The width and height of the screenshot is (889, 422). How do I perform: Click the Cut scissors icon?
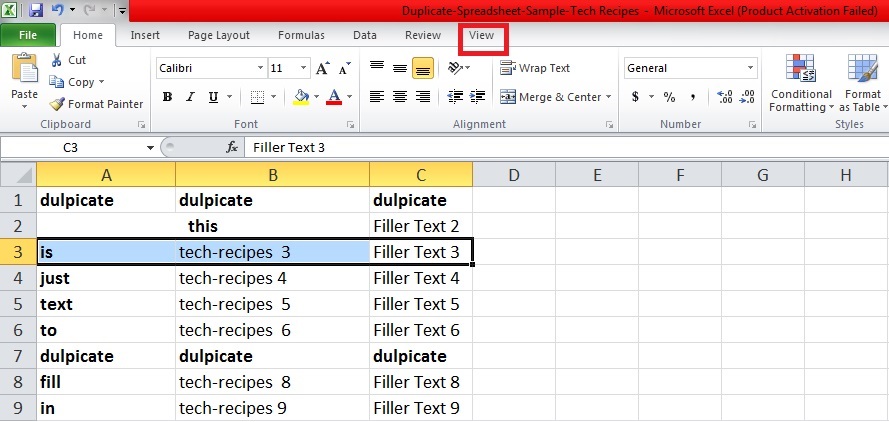[x=57, y=60]
